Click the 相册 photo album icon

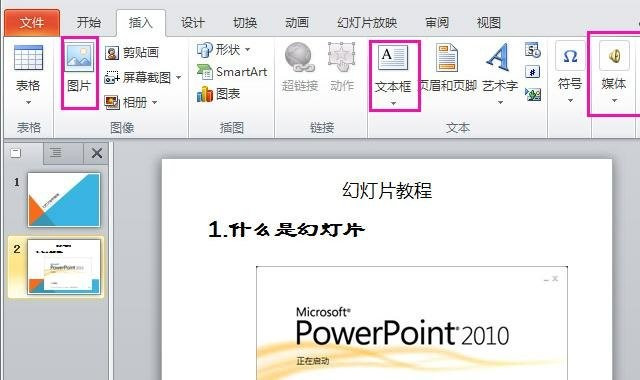point(112,102)
